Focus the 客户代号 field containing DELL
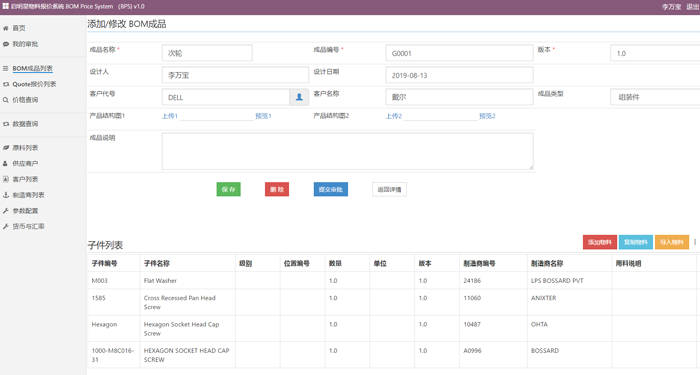Viewport: 700px width, 375px height. point(225,97)
